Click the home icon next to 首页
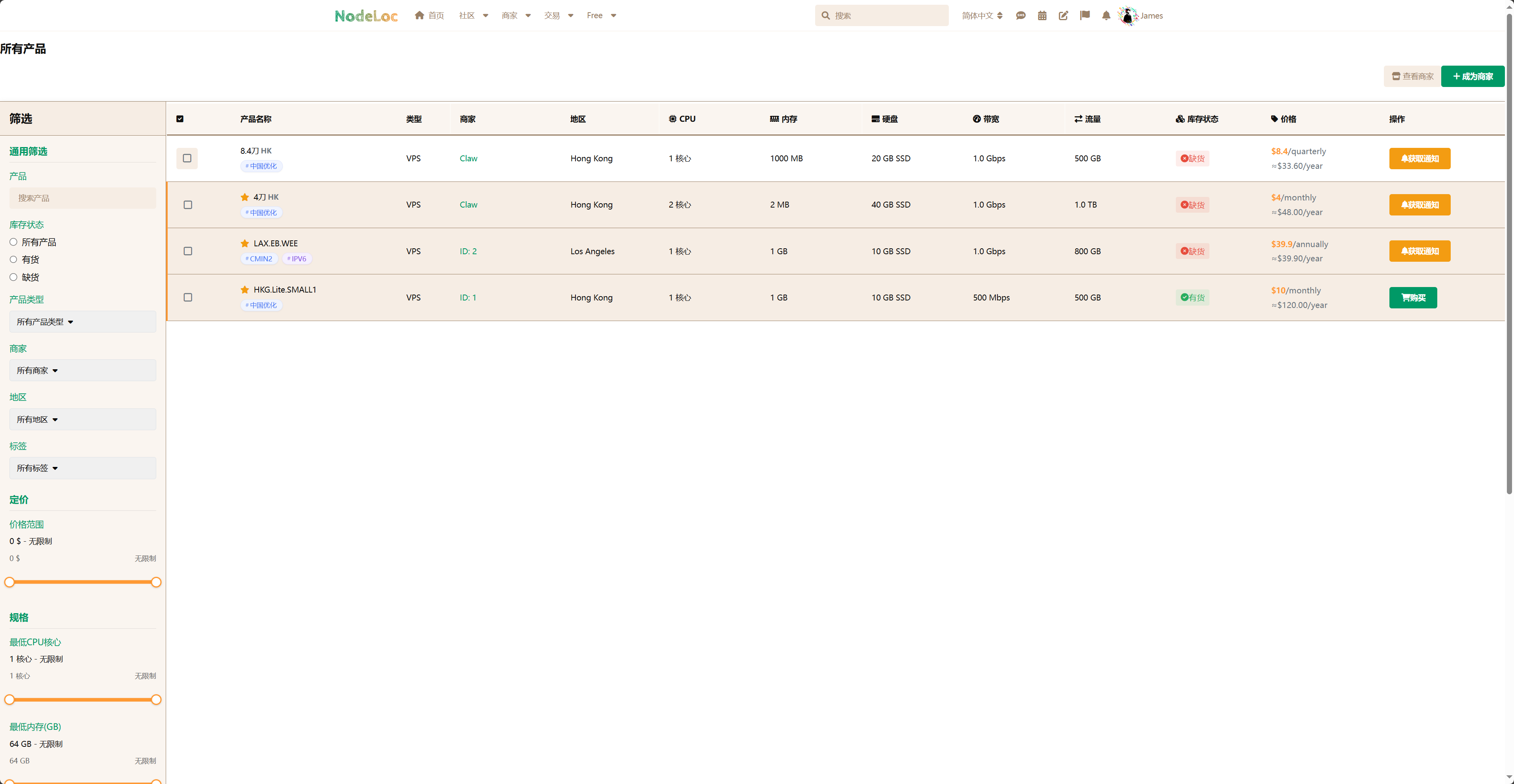This screenshot has height=784, width=1514. (x=419, y=15)
